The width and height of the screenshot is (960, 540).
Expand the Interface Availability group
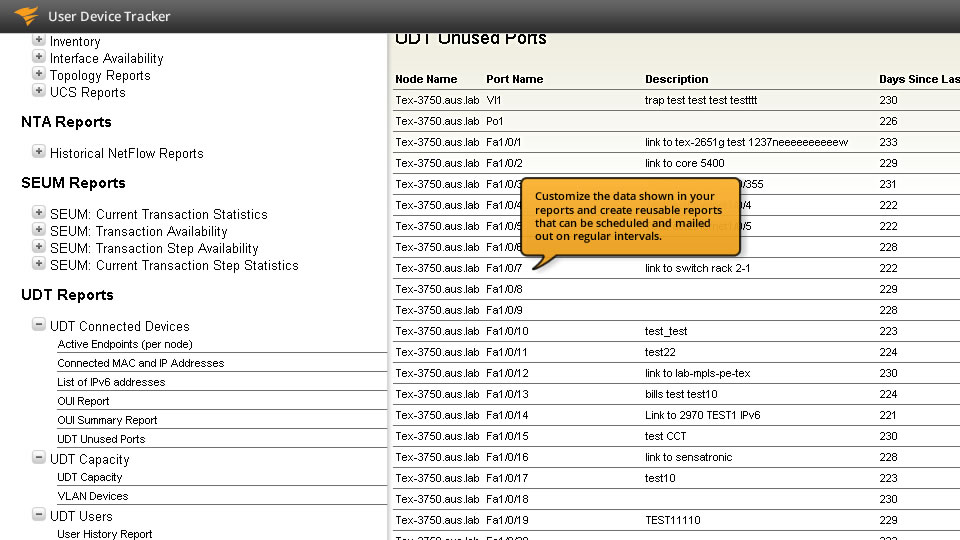39,57
